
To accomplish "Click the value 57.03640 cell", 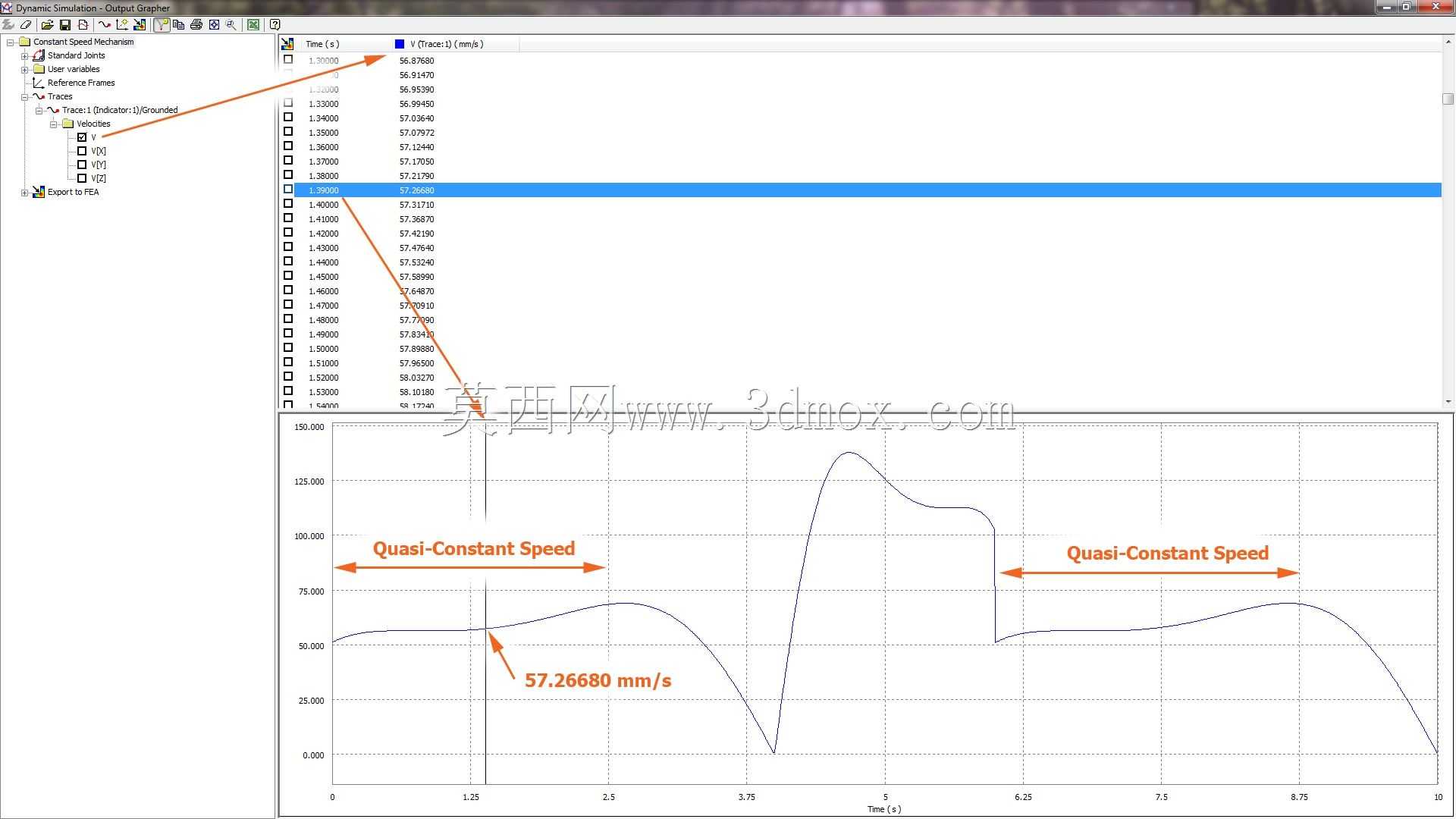I will click(x=416, y=118).
